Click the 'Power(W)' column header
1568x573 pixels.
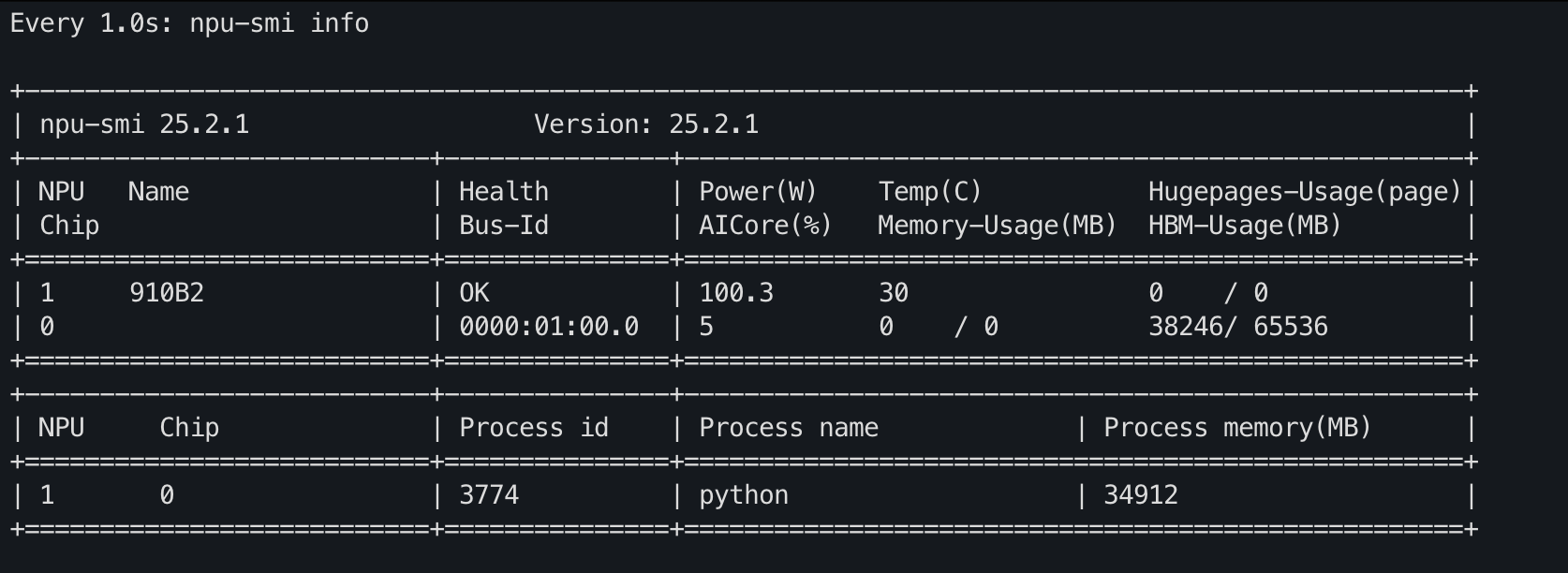click(x=758, y=192)
